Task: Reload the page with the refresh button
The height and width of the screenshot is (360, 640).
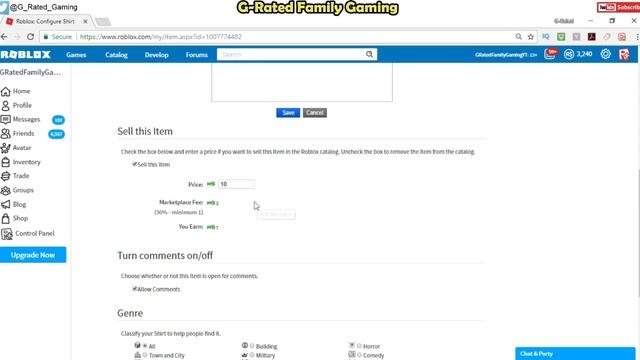Action: coord(30,37)
